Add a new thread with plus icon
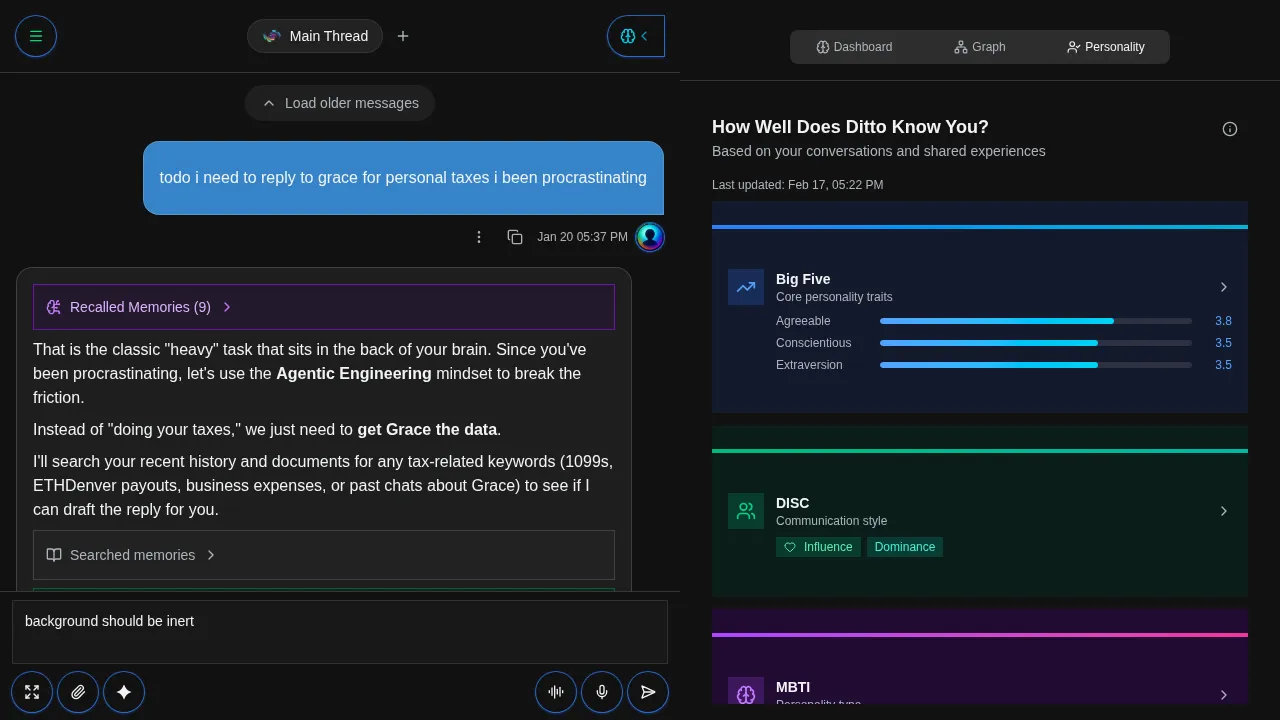Screen dimensions: 1280x720 [403, 36]
